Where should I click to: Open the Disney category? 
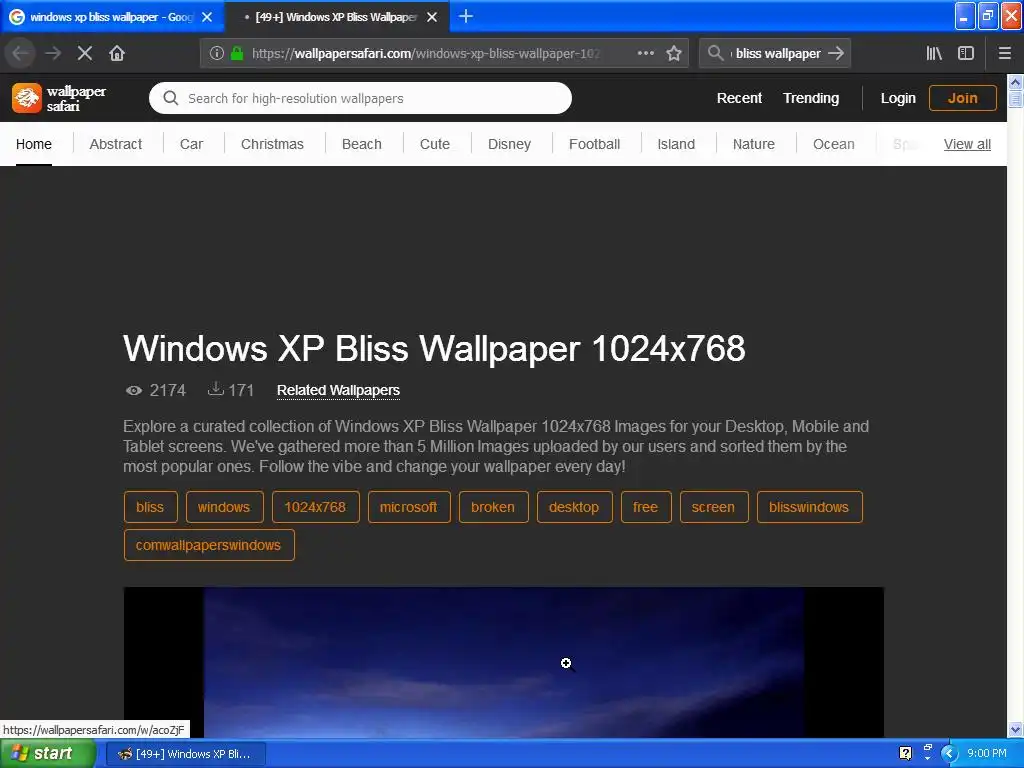pos(509,144)
